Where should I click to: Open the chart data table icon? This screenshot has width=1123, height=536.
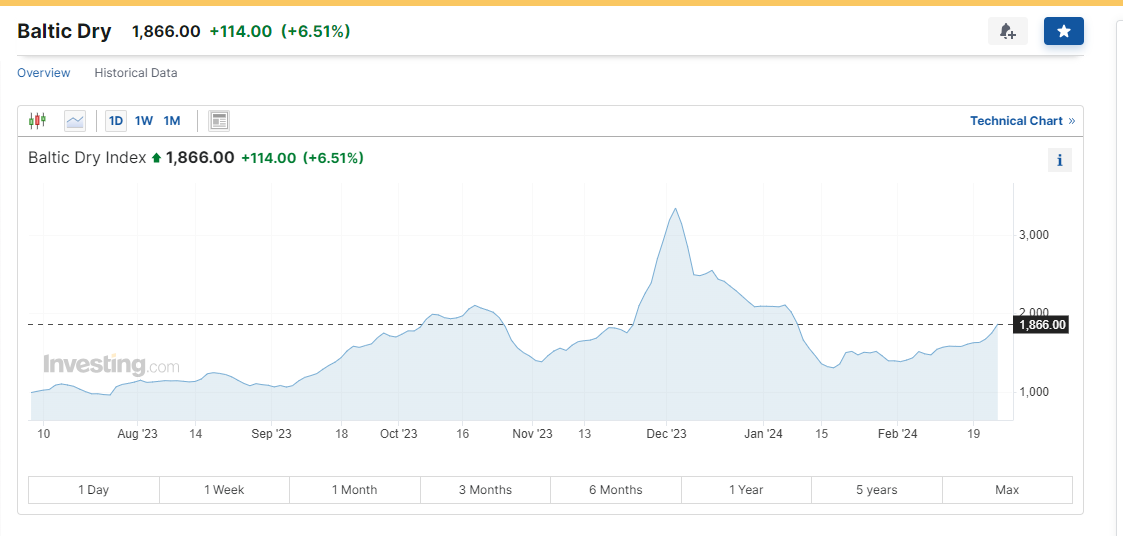click(219, 121)
